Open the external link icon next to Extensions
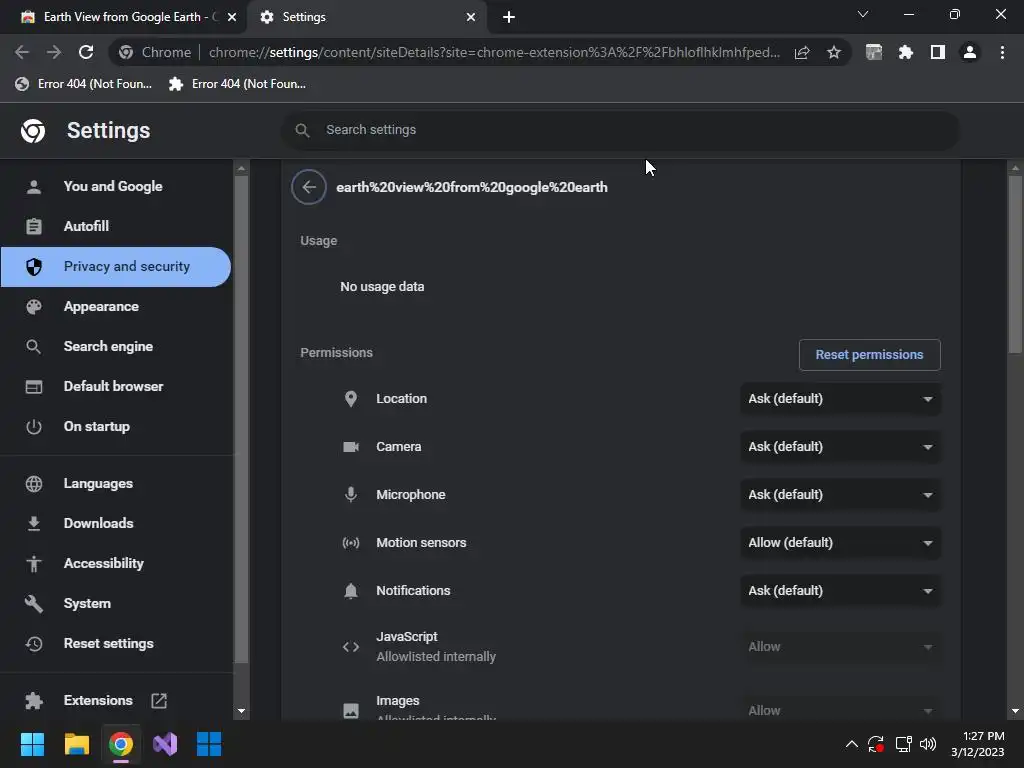 click(x=159, y=701)
